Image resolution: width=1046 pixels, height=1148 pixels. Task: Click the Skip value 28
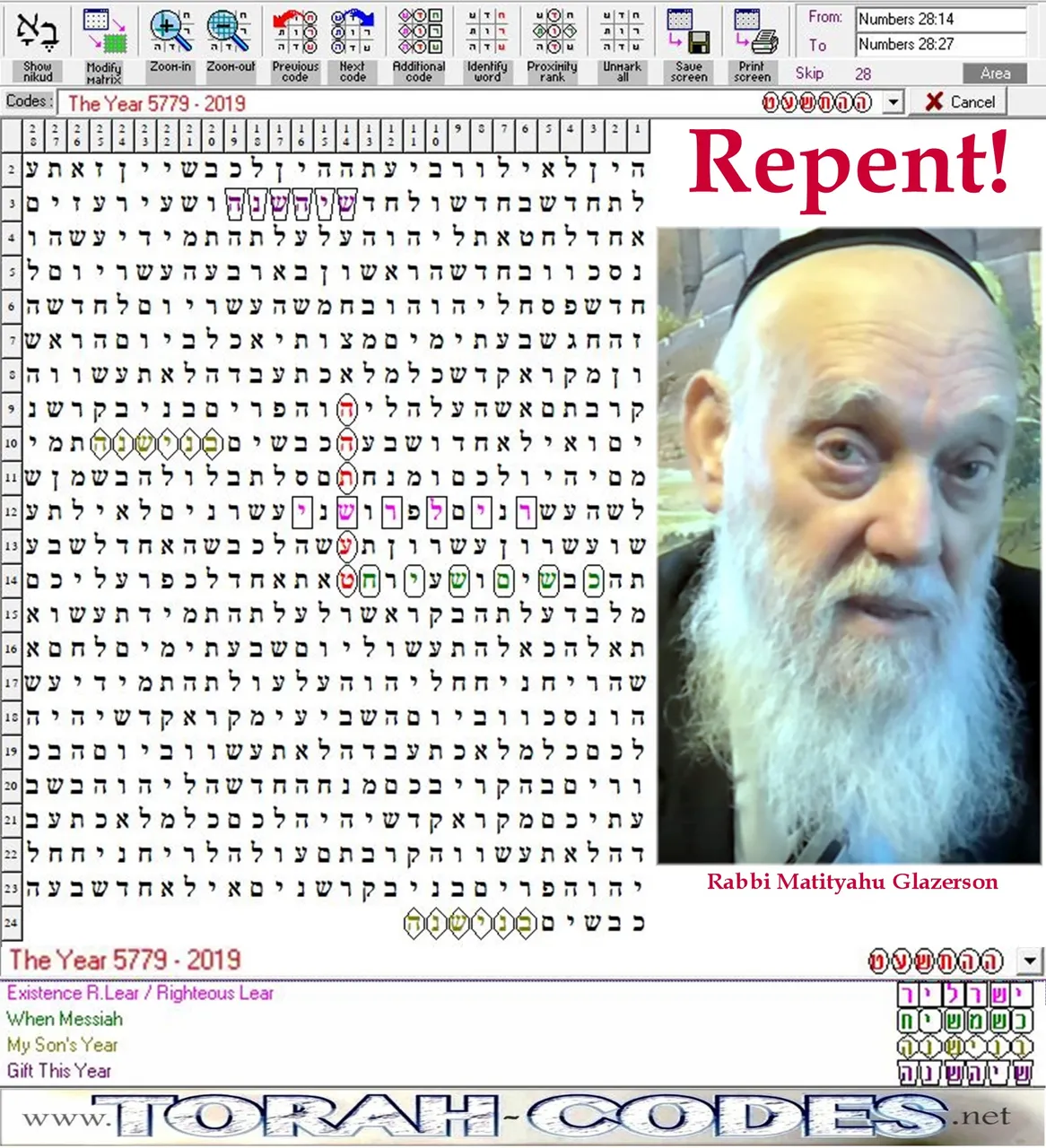click(863, 74)
